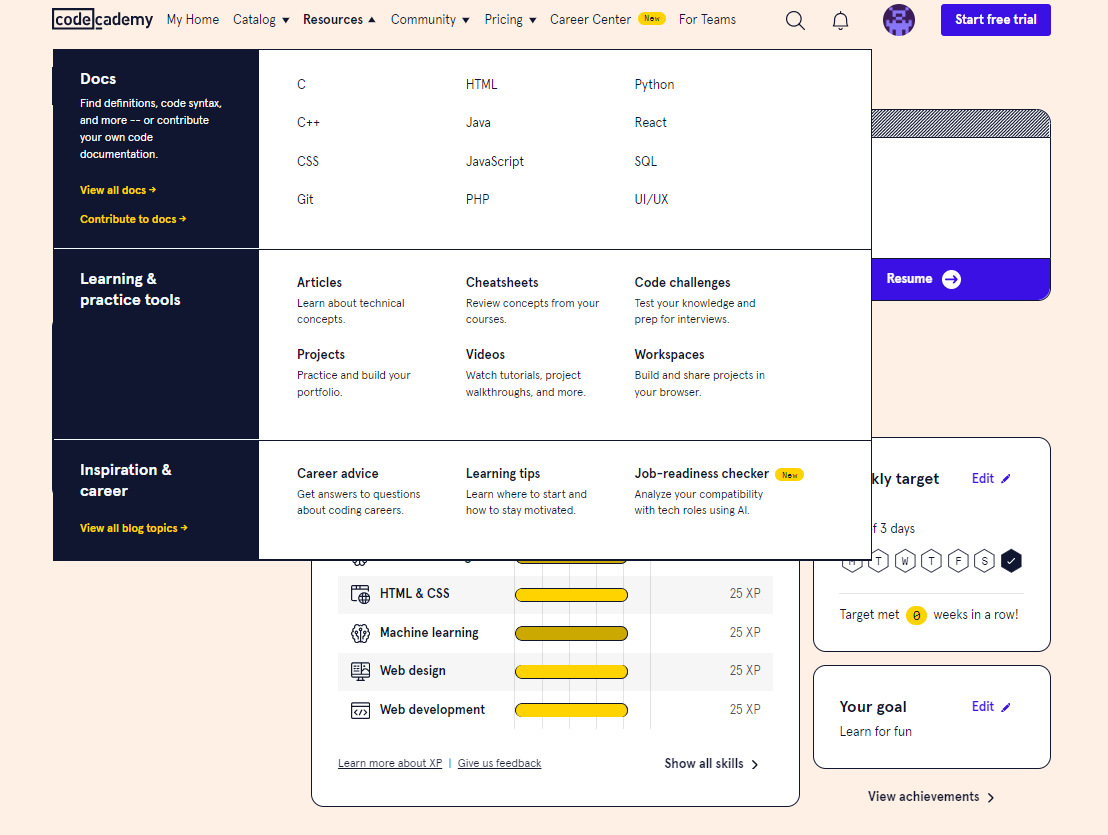The height and width of the screenshot is (835, 1108).
Task: Click the HTML & CSS skill icon
Action: pyautogui.click(x=360, y=594)
